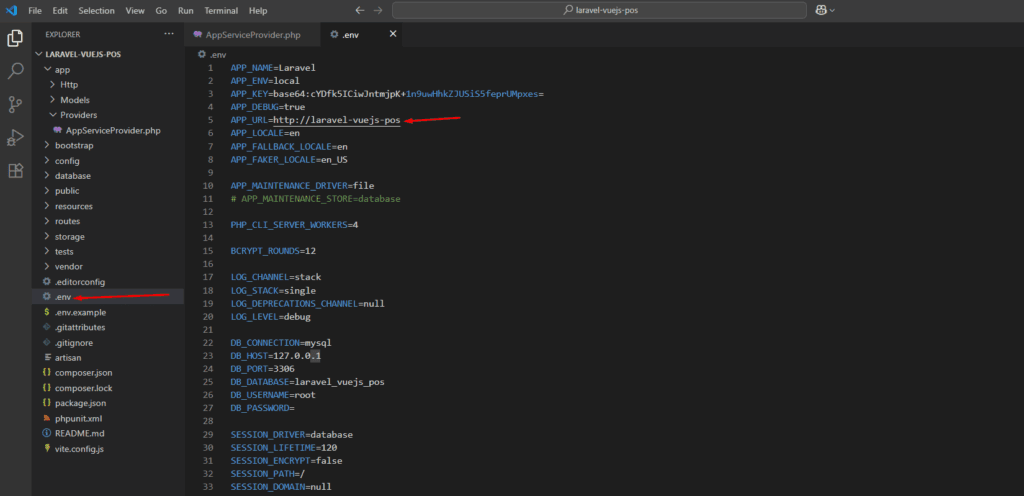Expand the Http folder
The height and width of the screenshot is (496, 1024).
[x=69, y=85]
